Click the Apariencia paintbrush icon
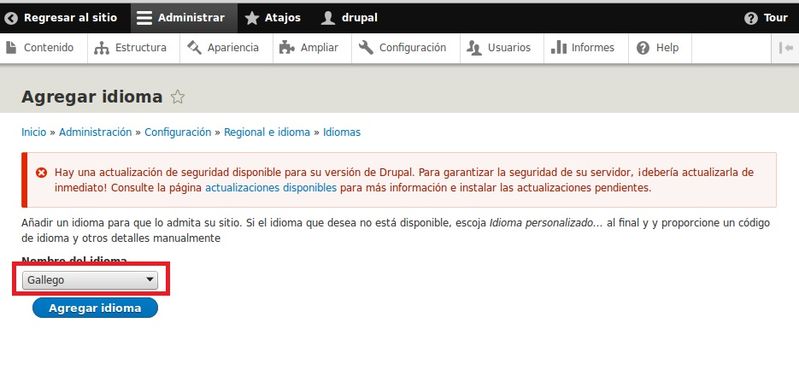The width and height of the screenshot is (799, 376). pyautogui.click(x=194, y=48)
